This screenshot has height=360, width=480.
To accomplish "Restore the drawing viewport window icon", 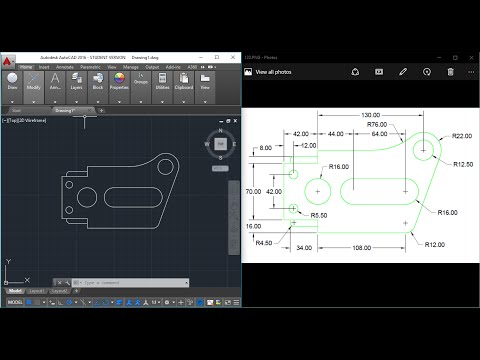I will point(228,121).
